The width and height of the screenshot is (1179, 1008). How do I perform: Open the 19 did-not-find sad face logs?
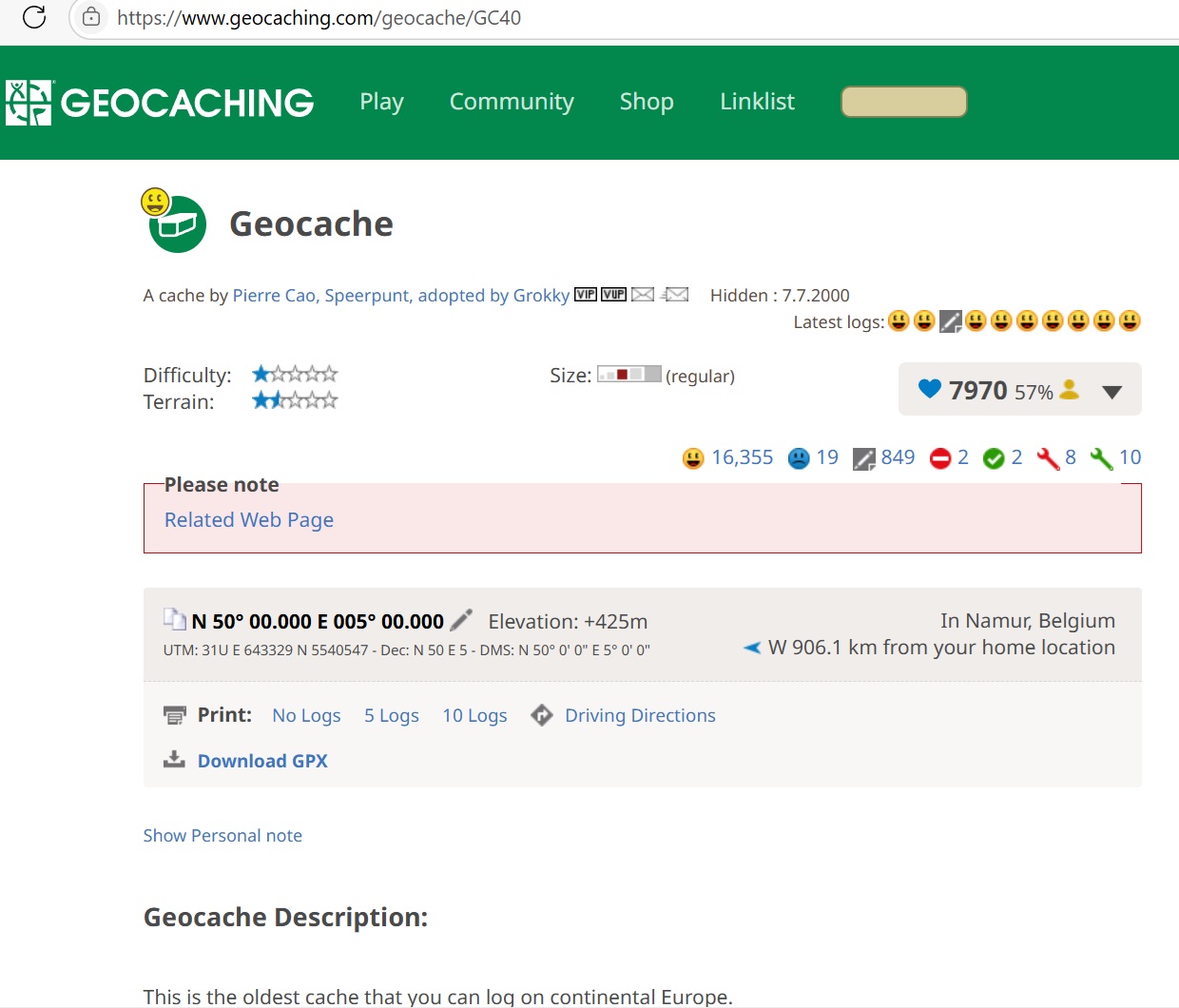[x=814, y=458]
